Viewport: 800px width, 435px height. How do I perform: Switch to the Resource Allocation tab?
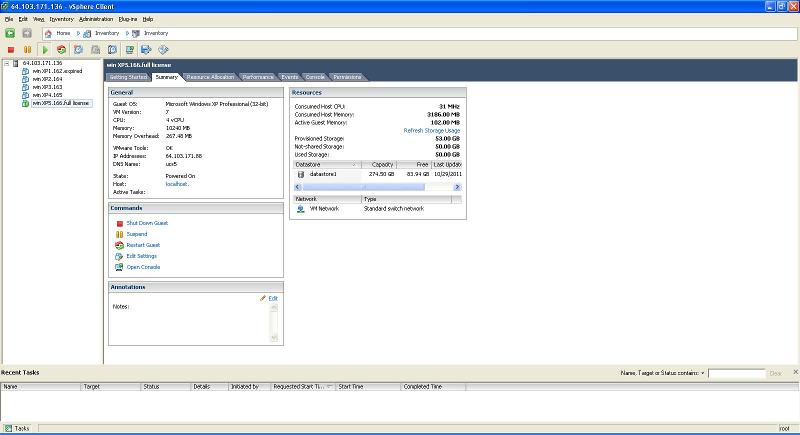coord(210,77)
